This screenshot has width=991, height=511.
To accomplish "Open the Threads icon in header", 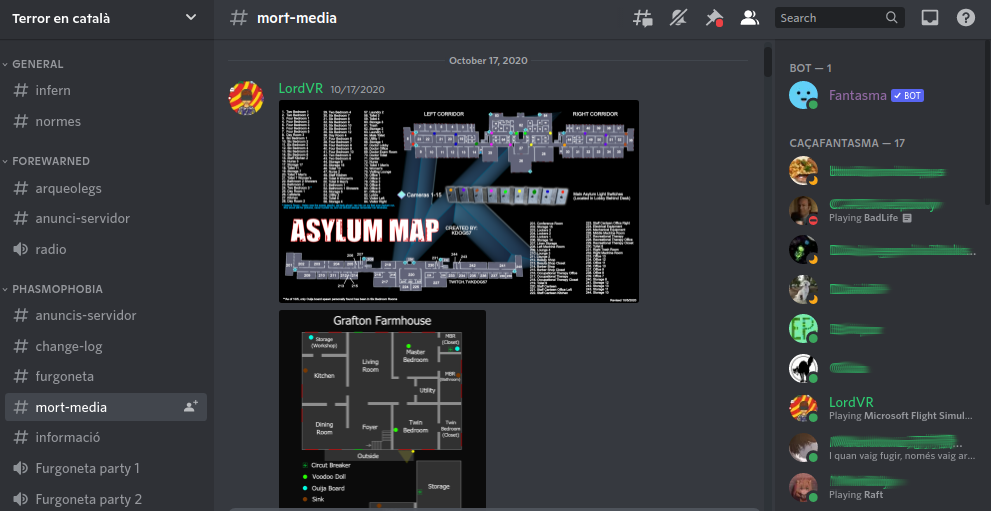I will [x=643, y=18].
